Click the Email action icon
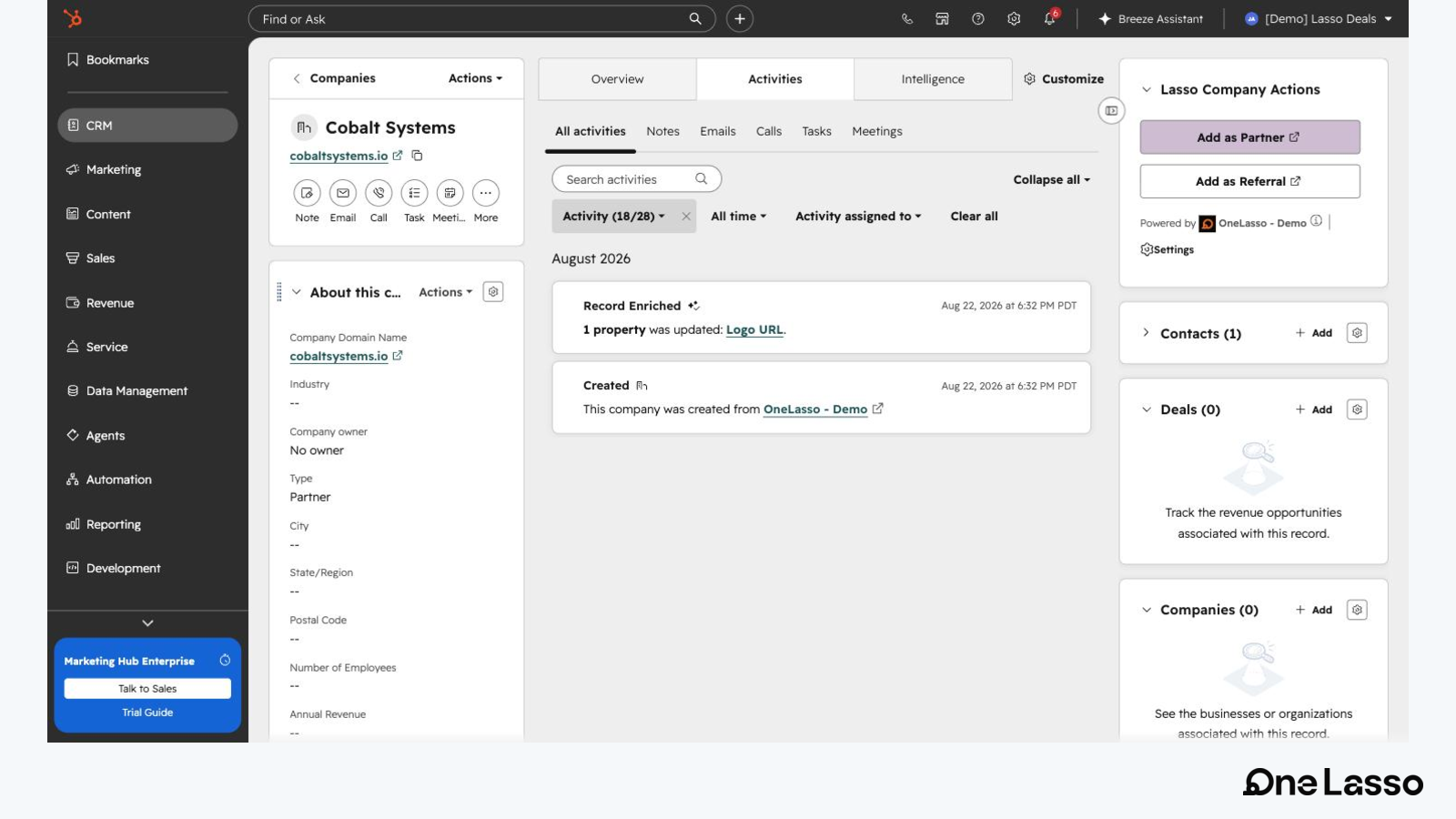 pyautogui.click(x=343, y=193)
